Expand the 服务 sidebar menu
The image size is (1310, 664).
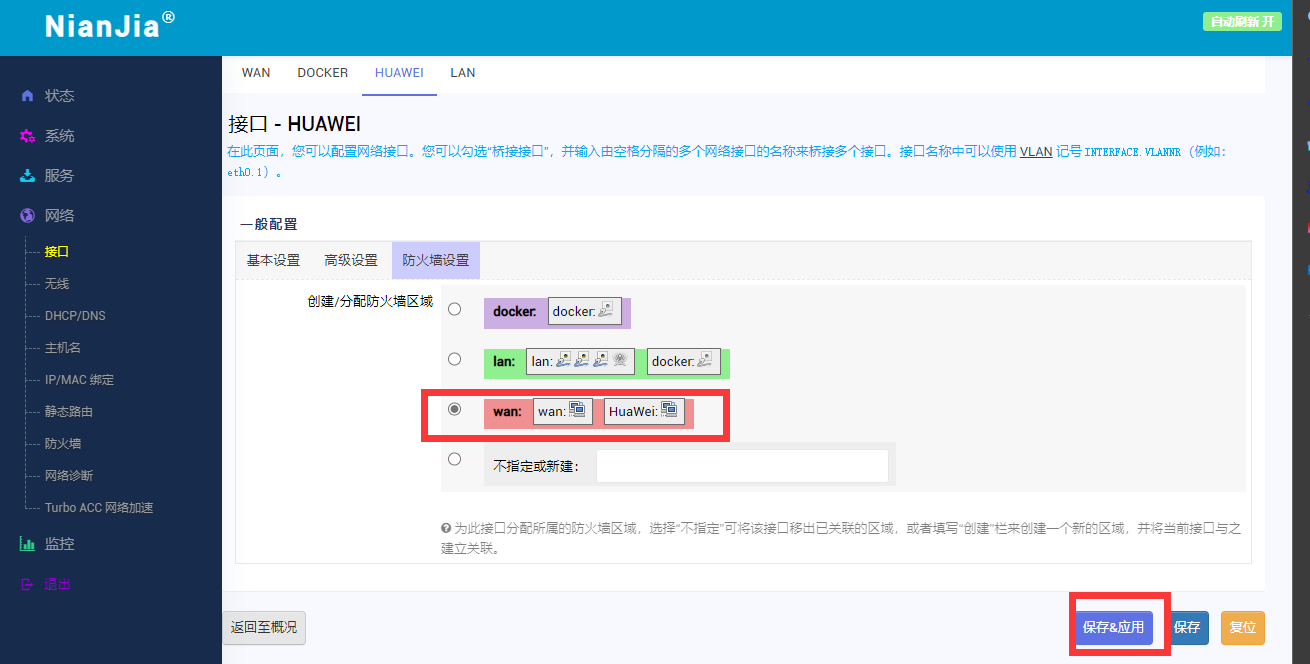click(x=59, y=176)
